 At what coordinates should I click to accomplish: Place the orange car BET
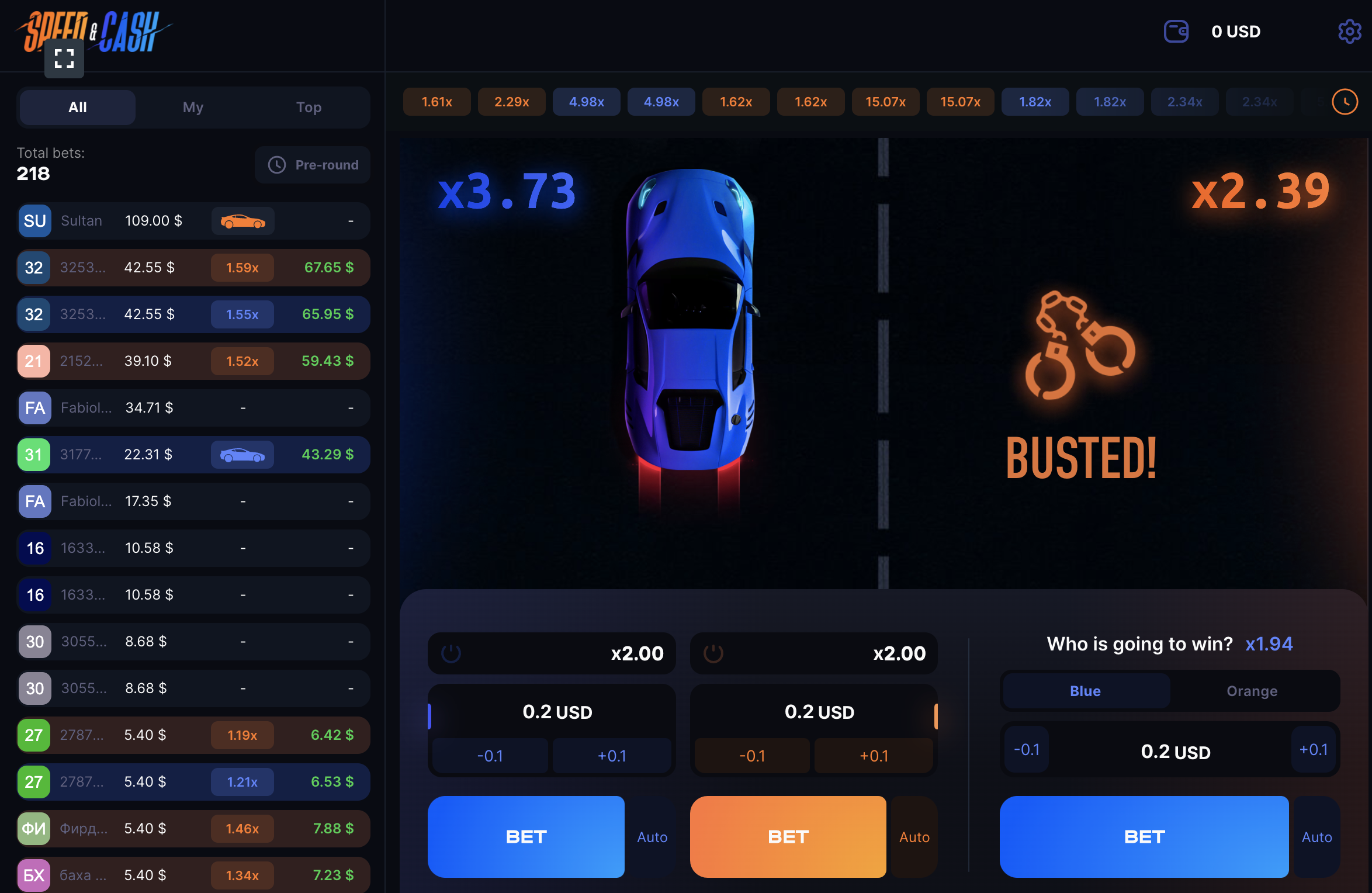click(788, 836)
